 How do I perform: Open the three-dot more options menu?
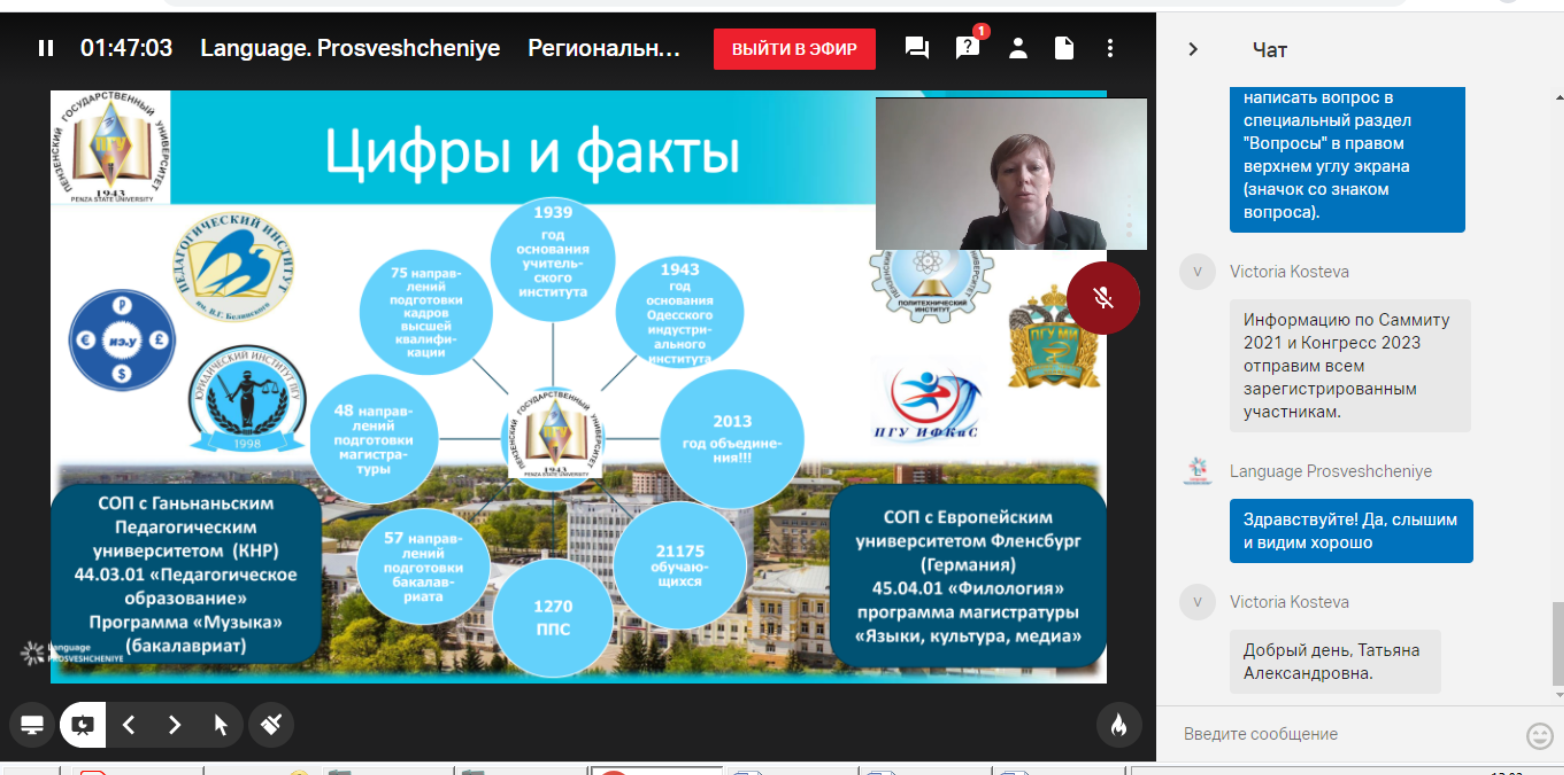click(1110, 48)
